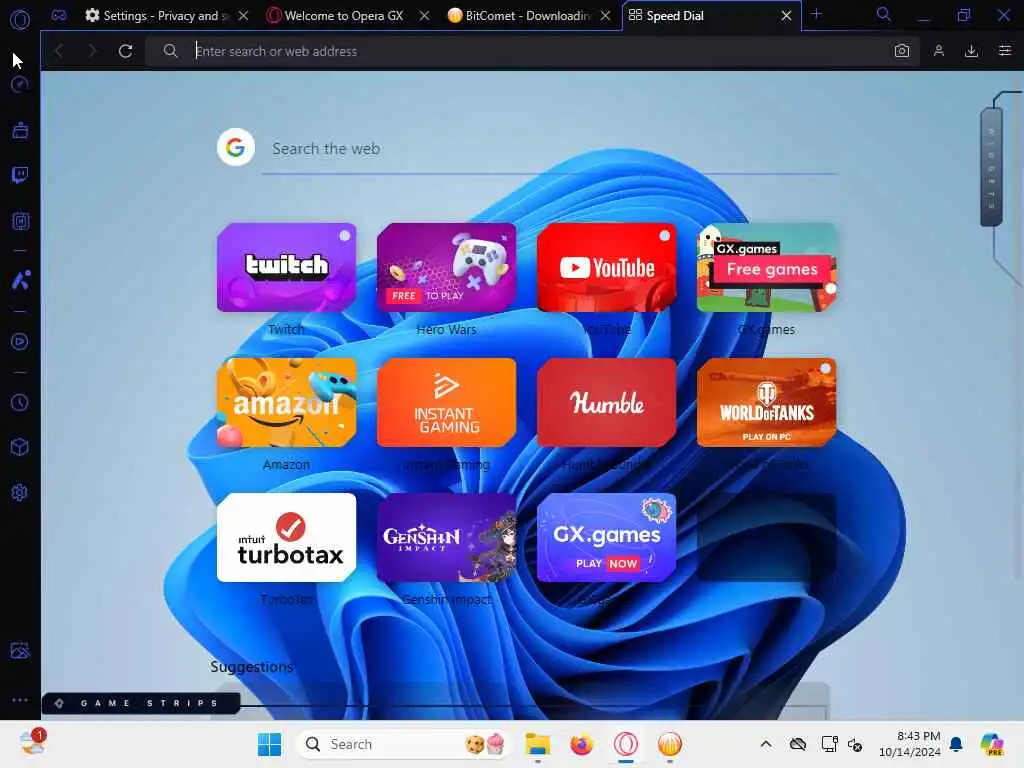Open the World of Tanks tile
Screen dimensions: 1024x768
767,402
